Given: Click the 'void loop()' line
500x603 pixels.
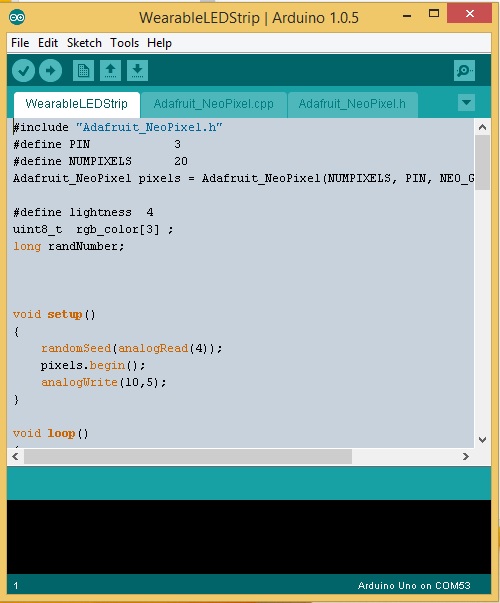Looking at the screenshot, I should pos(51,433).
